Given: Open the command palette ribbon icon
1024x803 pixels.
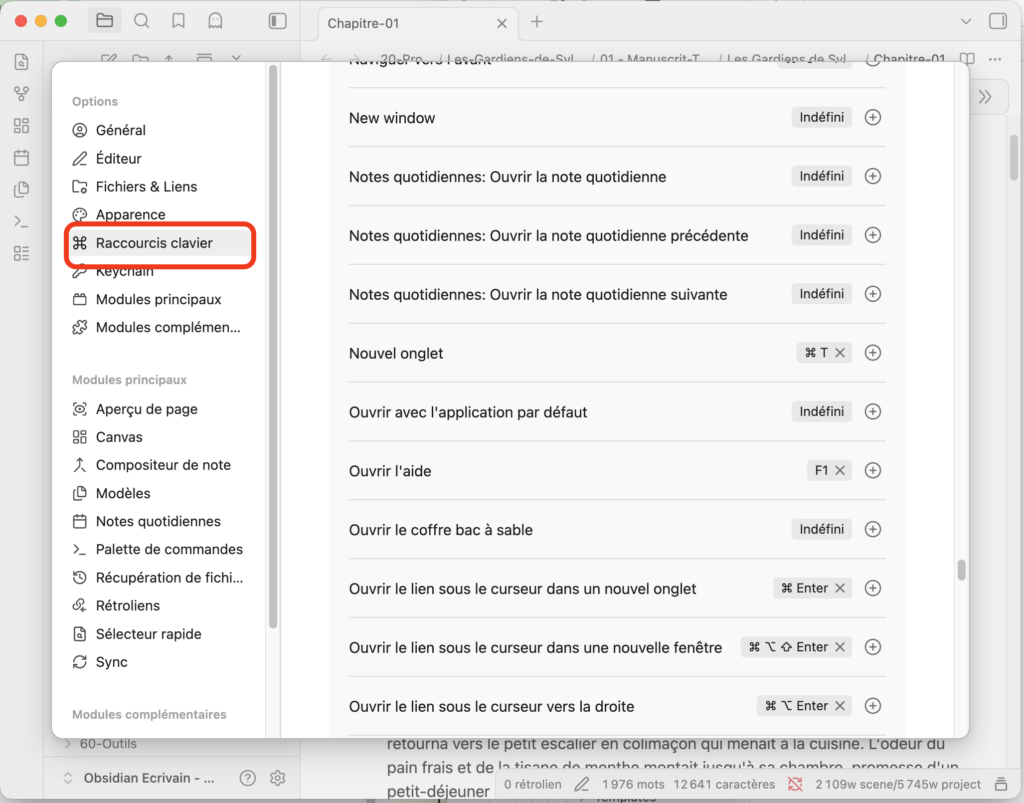Looking at the screenshot, I should coord(21,221).
